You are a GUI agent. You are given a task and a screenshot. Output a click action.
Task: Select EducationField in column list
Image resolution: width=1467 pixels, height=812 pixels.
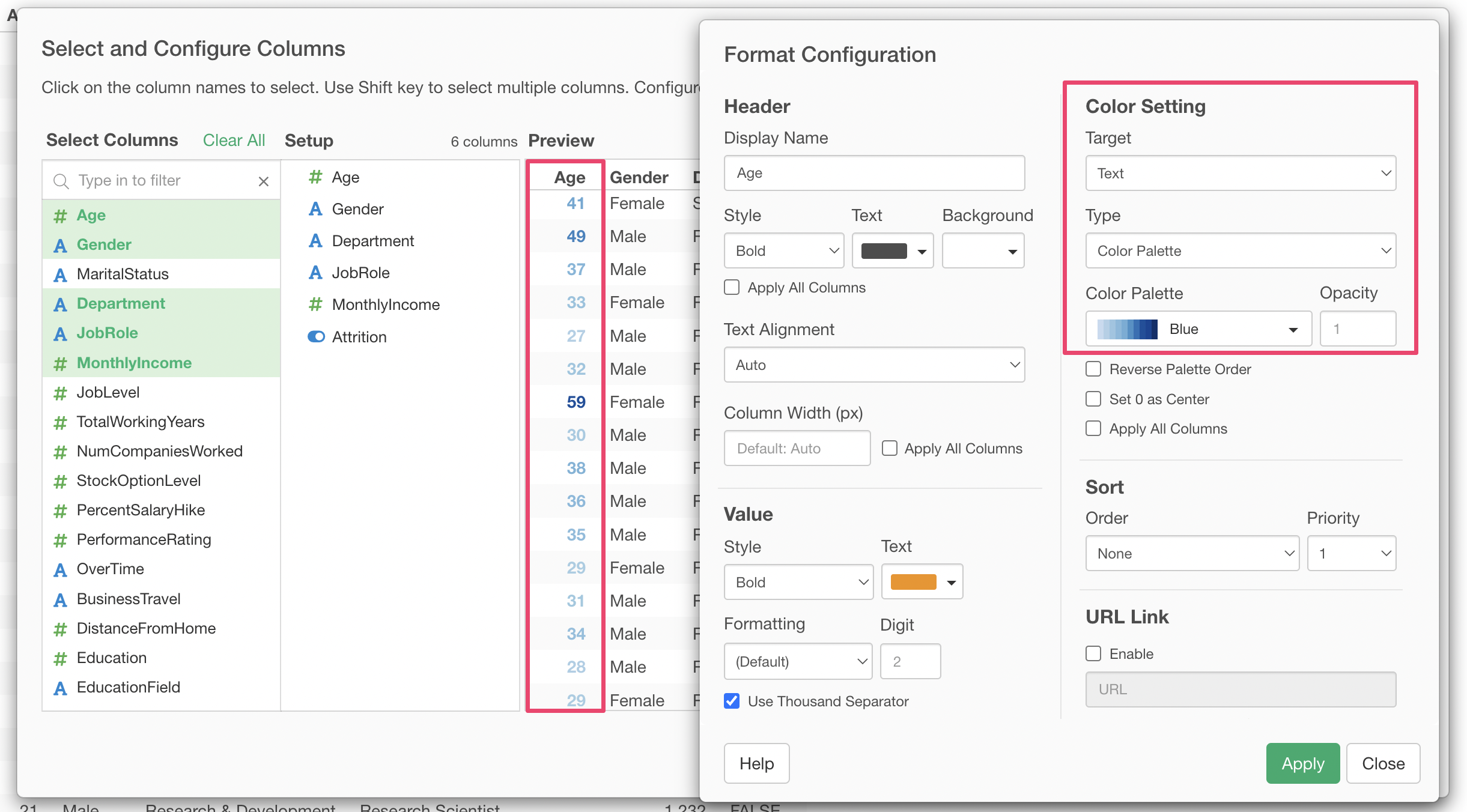[x=128, y=688]
